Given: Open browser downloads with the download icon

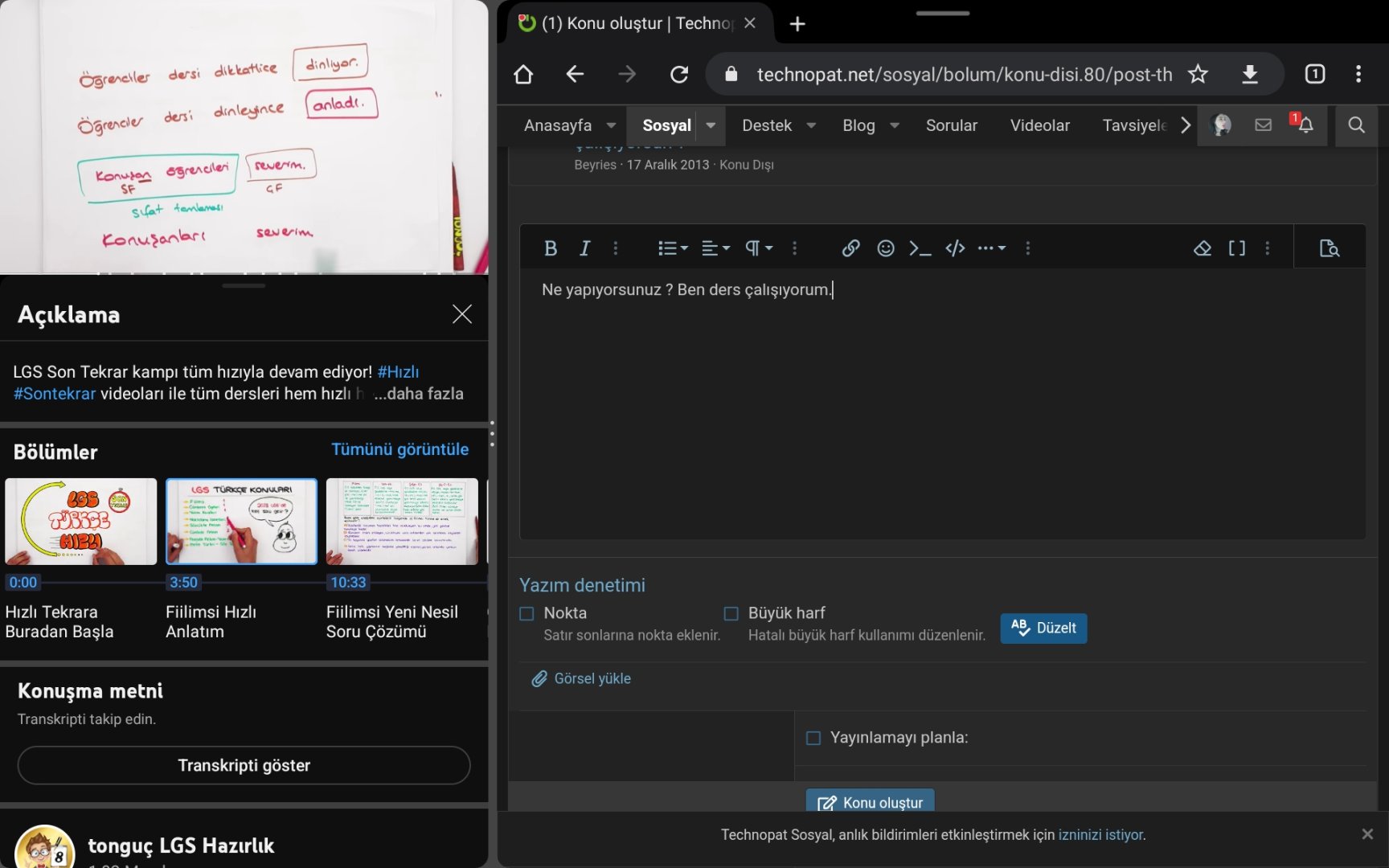Looking at the screenshot, I should click(x=1250, y=75).
